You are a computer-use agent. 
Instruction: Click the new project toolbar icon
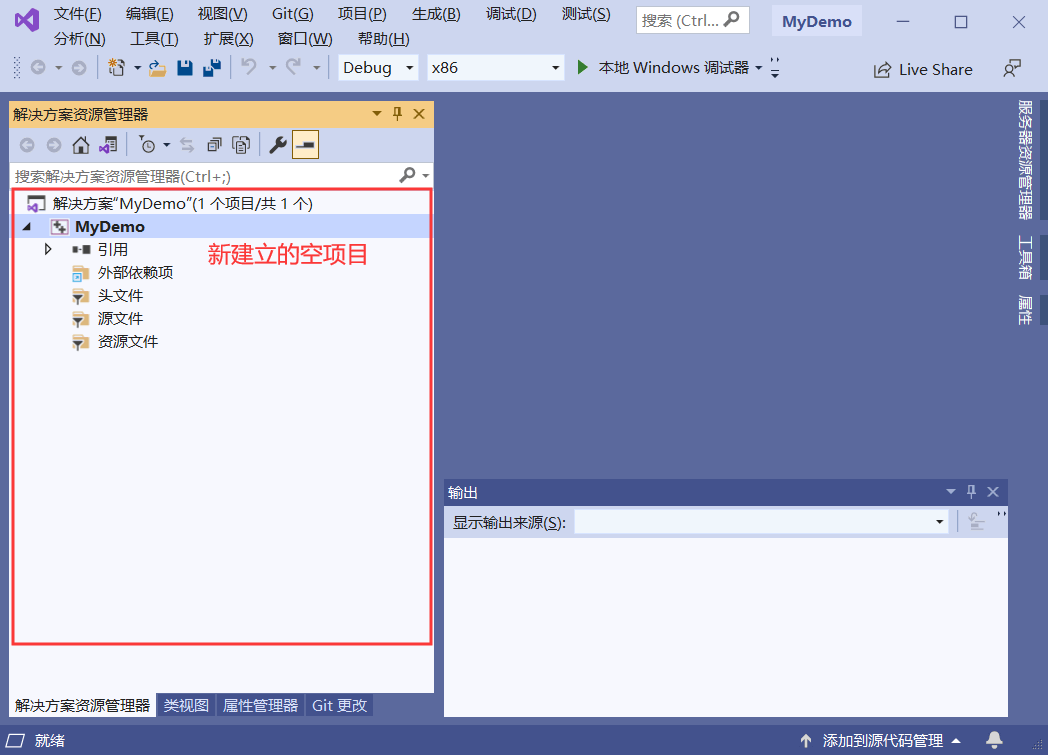click(x=116, y=67)
